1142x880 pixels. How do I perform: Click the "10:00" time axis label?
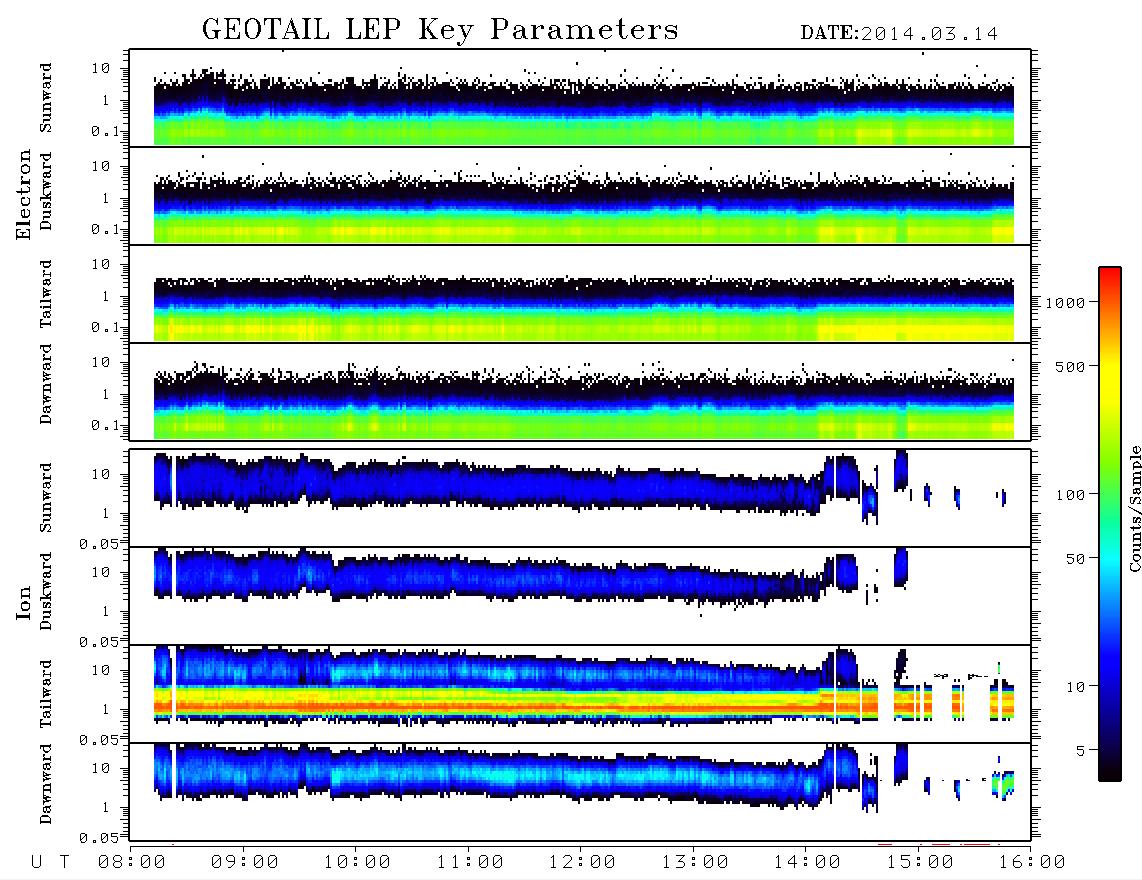click(x=357, y=863)
